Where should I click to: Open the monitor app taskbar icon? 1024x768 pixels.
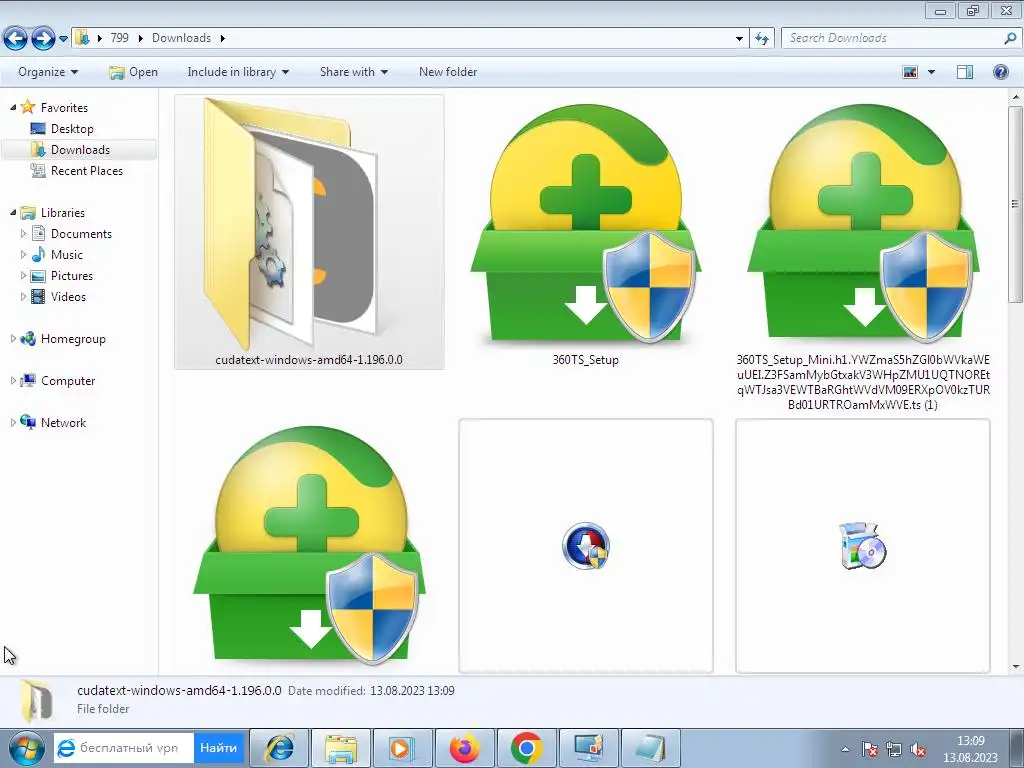pyautogui.click(x=588, y=748)
